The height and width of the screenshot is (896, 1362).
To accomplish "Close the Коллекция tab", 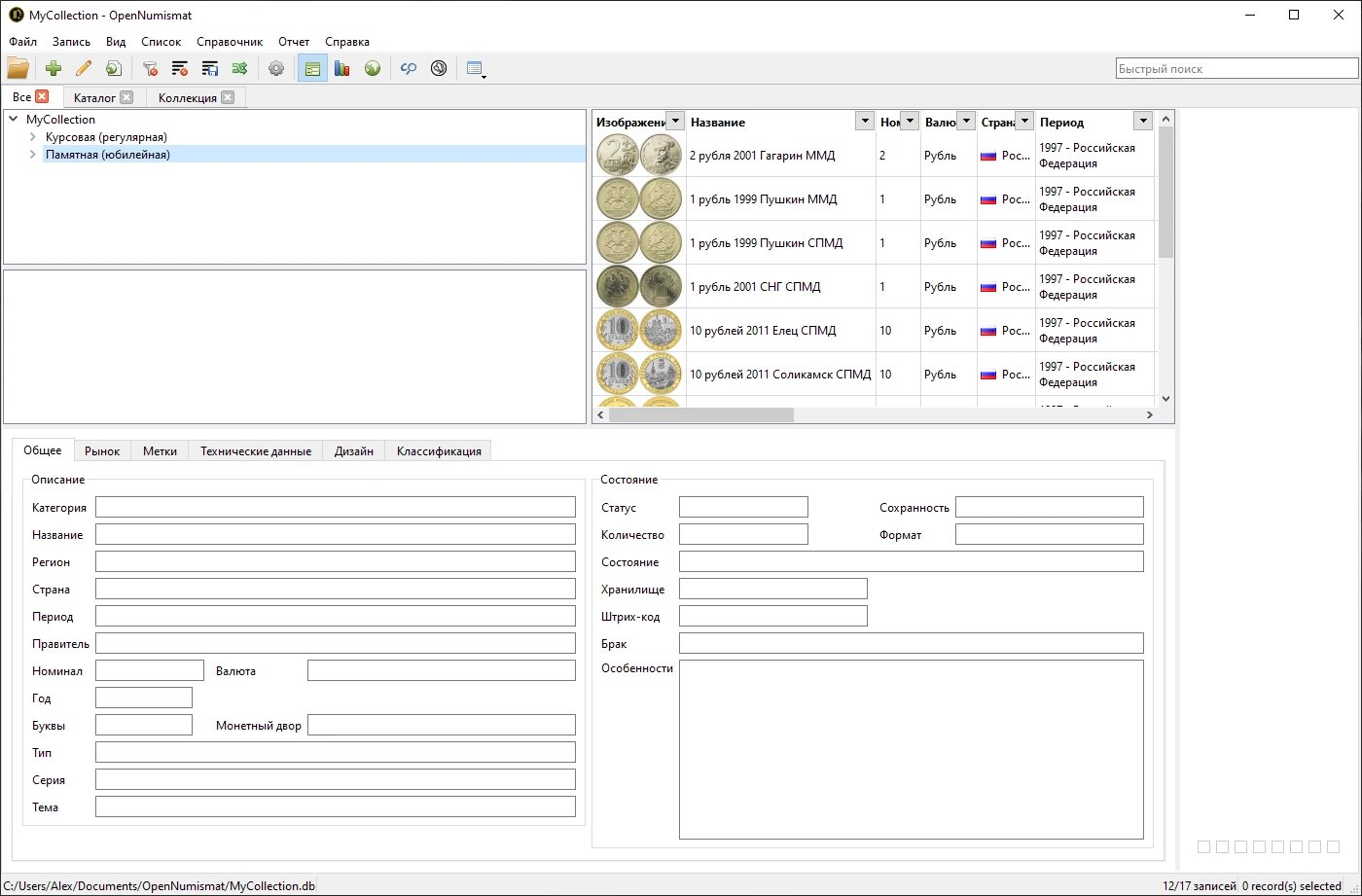I will coord(228,97).
